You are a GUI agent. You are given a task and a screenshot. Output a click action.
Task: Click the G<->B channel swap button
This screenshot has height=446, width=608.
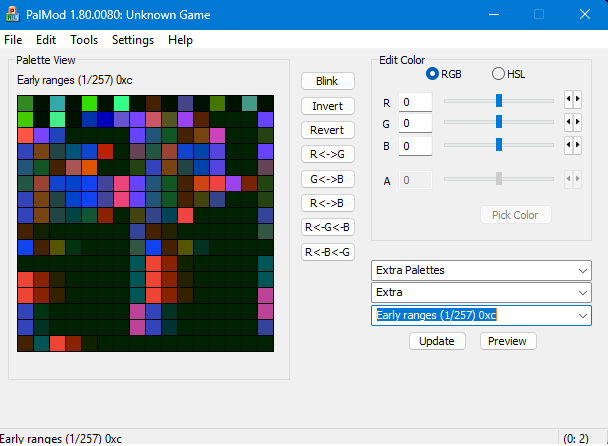327,179
